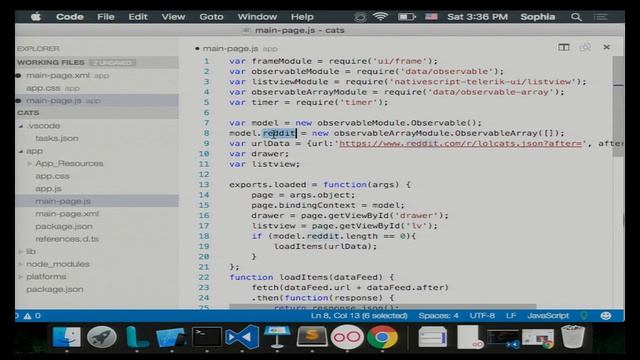The width and height of the screenshot is (640, 360).
Task: Collapse the WORKING FILES section header
Action: [97, 62]
